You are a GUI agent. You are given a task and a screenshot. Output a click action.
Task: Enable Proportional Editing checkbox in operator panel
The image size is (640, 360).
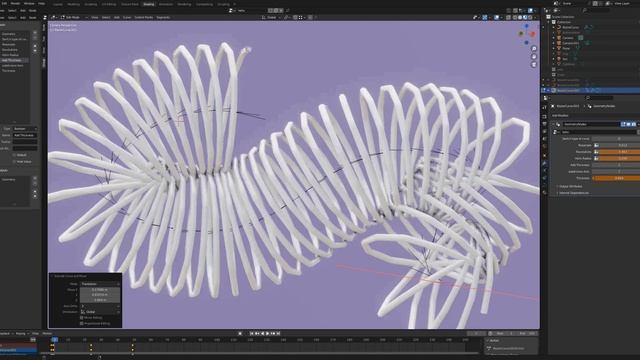pos(82,323)
